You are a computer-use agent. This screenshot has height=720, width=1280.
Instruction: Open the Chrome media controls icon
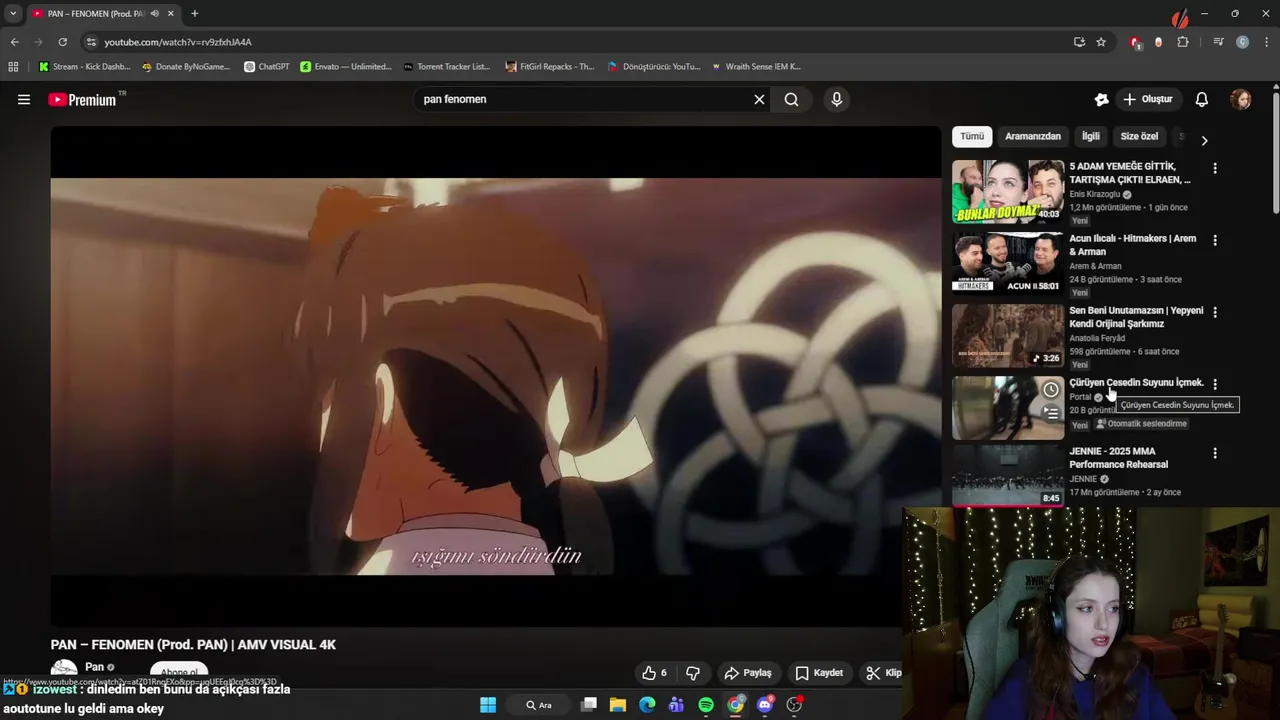click(1218, 42)
